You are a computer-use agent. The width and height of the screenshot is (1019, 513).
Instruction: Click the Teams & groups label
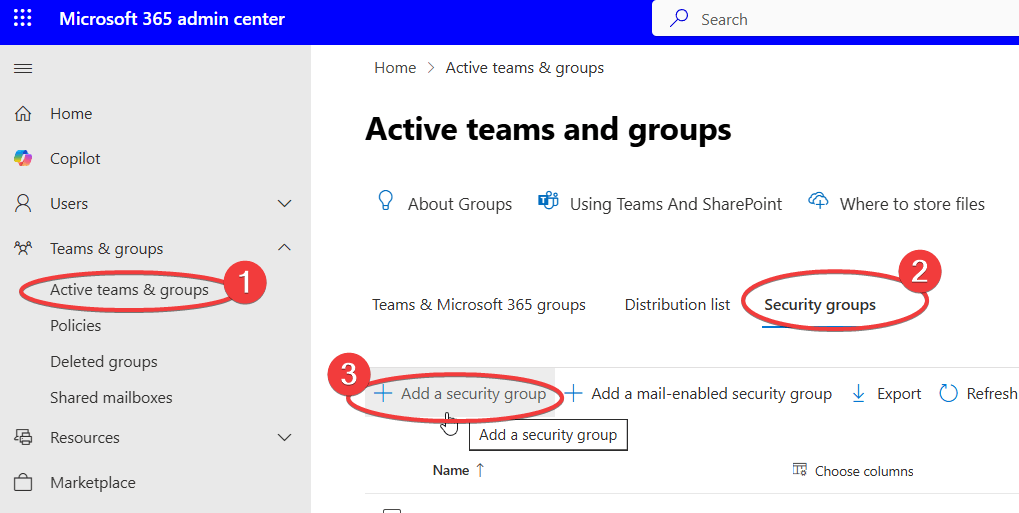tap(107, 249)
